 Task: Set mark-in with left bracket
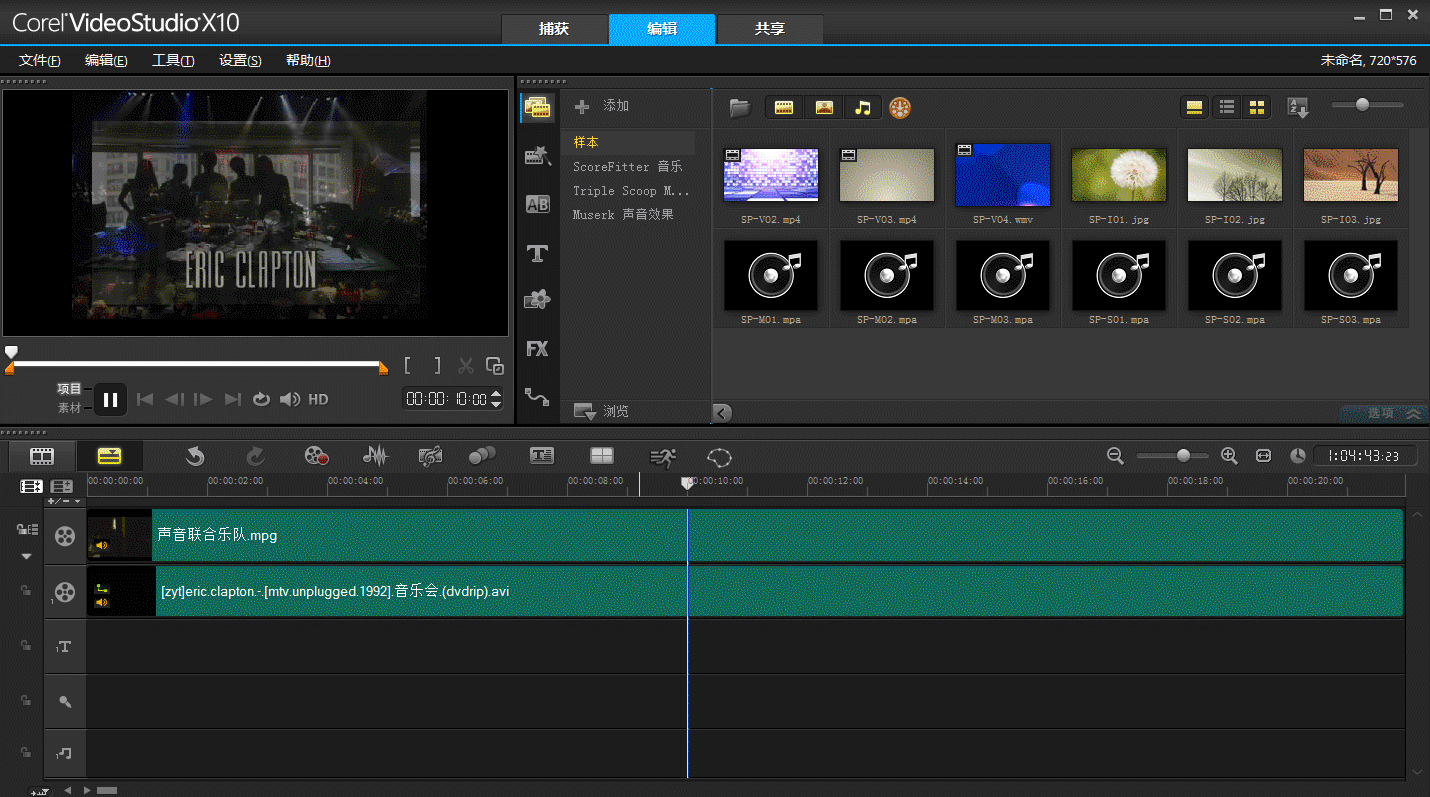pos(408,366)
